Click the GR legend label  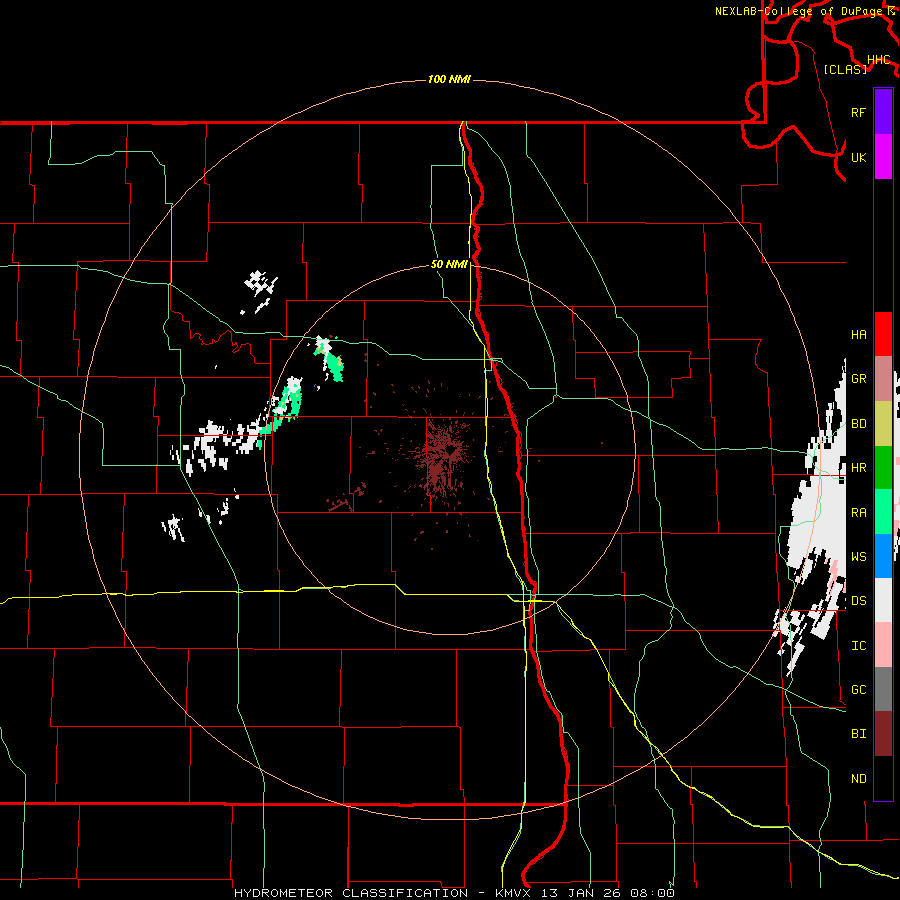(x=858, y=379)
